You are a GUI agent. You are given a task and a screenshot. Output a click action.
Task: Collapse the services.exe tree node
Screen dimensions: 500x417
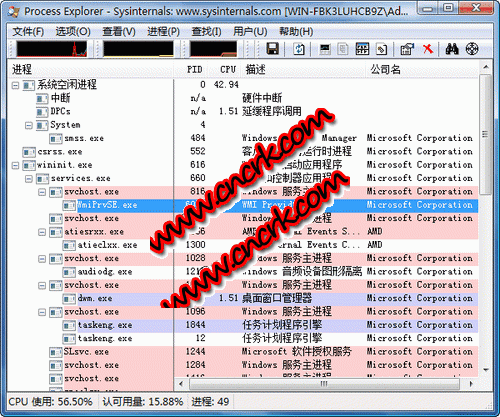29,179
